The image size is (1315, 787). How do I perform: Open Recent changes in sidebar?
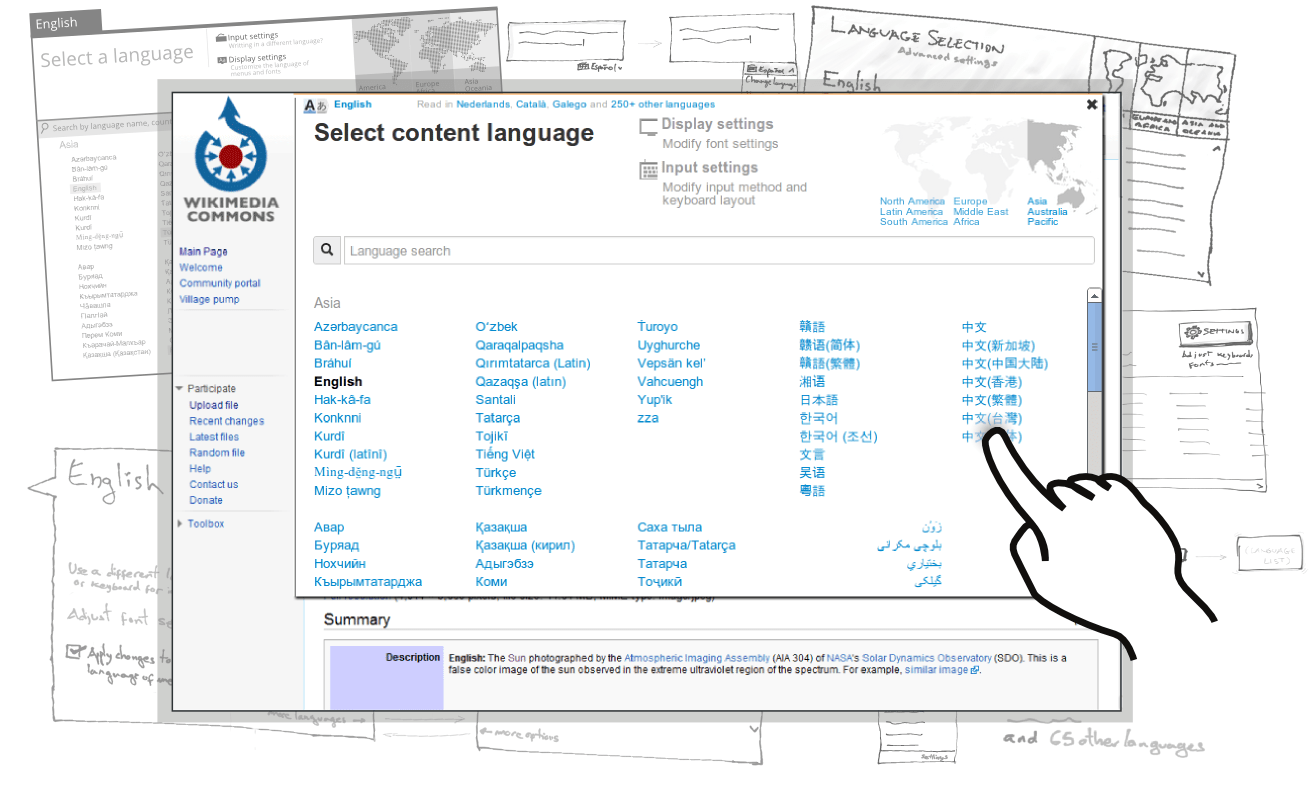227,421
